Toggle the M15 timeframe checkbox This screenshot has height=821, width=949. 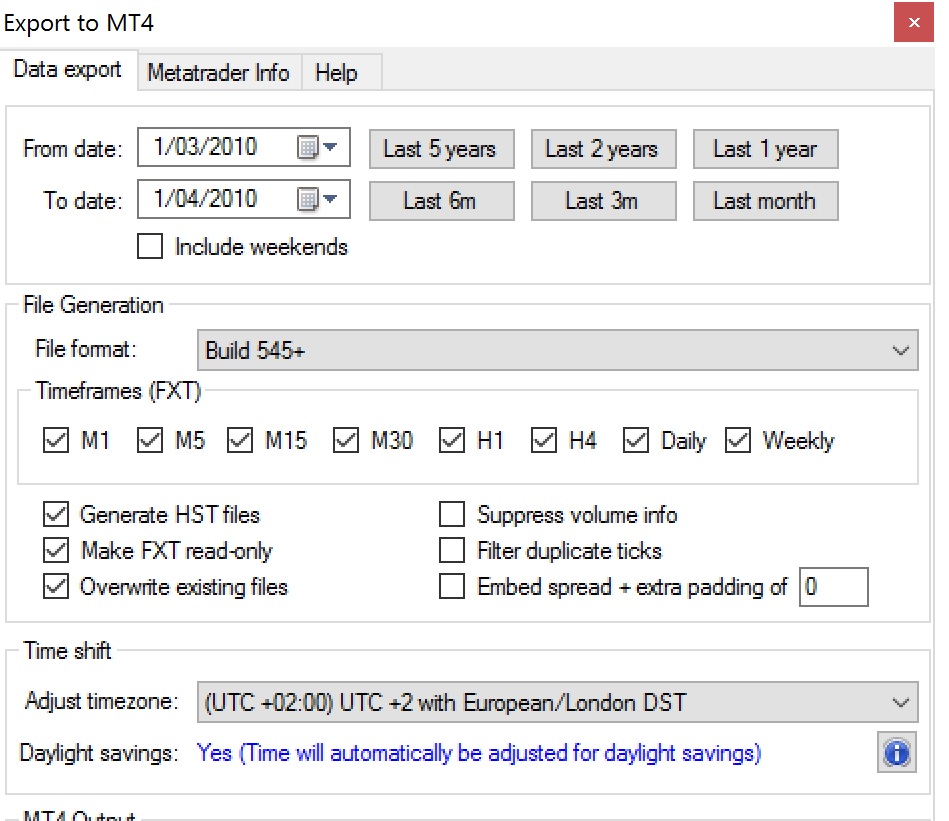point(240,440)
